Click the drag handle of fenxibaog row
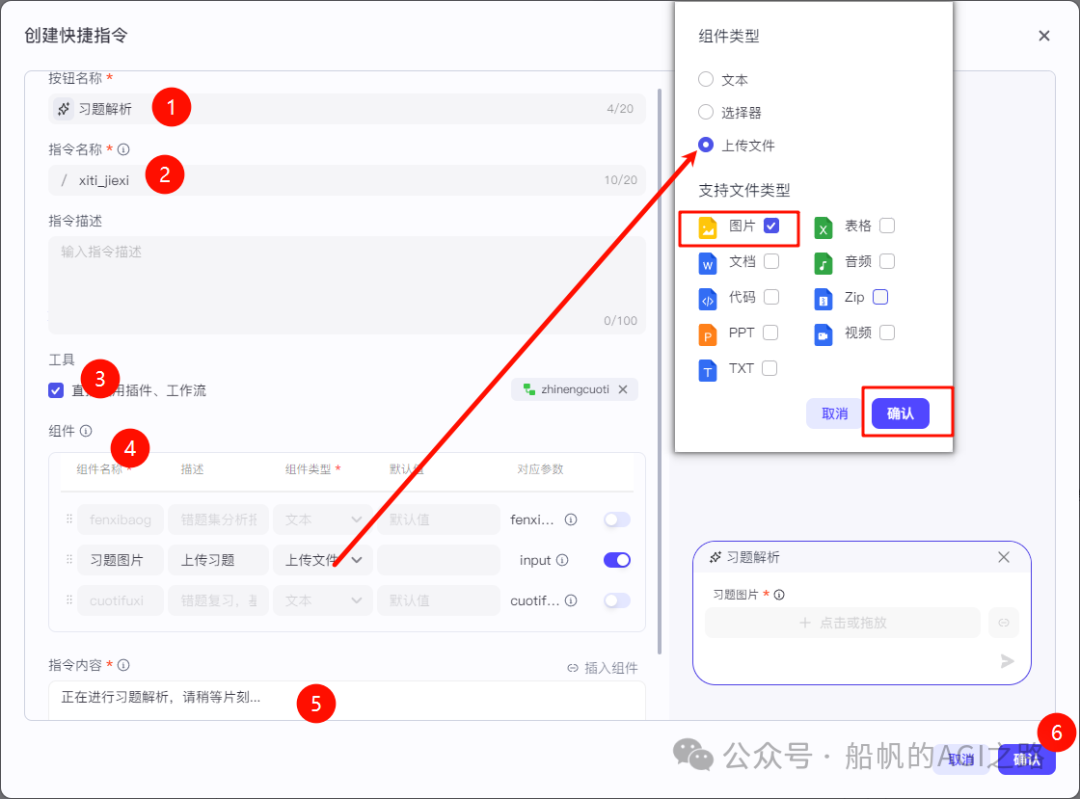 [x=69, y=519]
